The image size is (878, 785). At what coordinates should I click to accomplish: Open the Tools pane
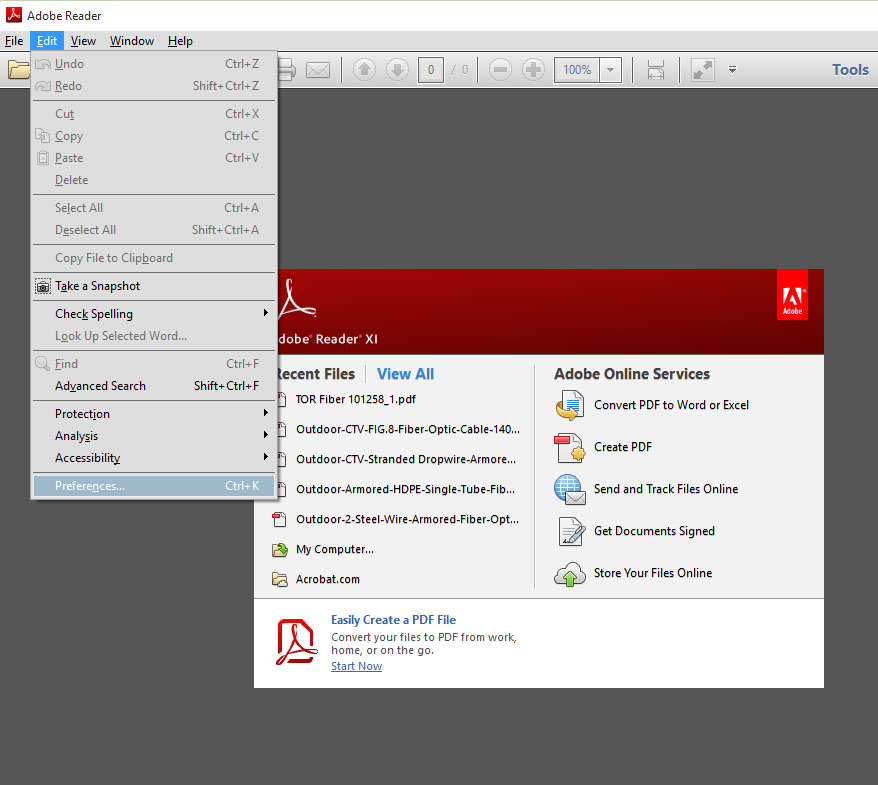[x=850, y=69]
